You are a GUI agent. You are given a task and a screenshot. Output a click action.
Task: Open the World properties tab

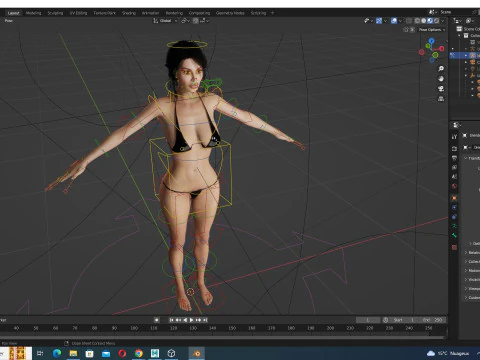[454, 186]
